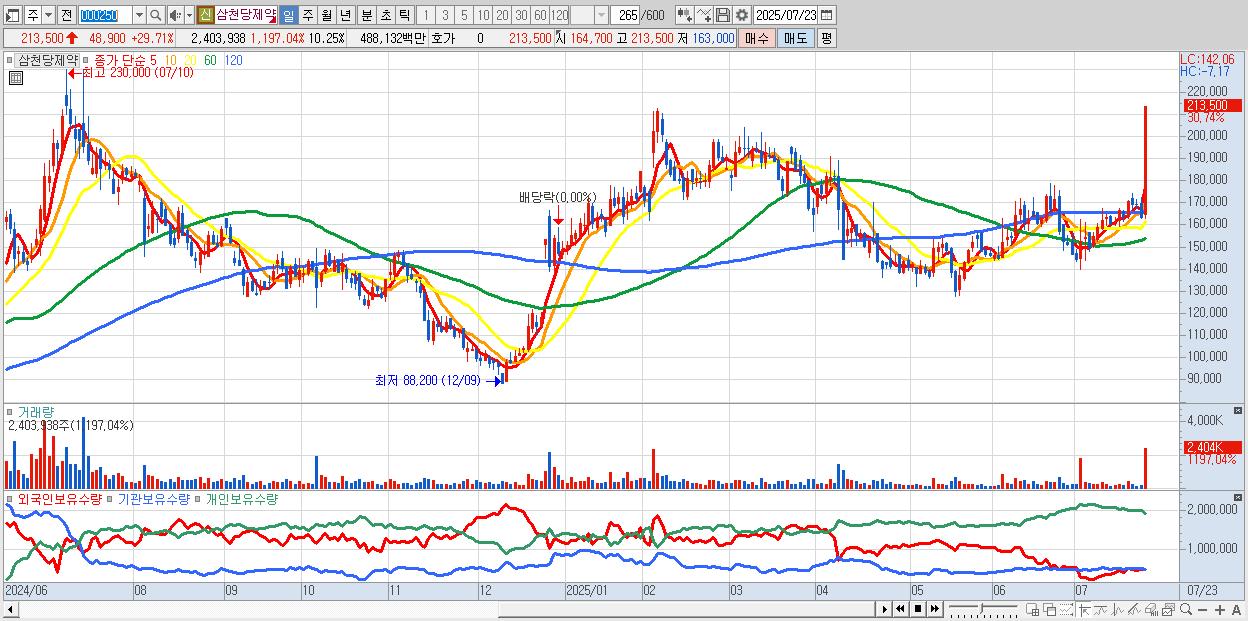
Task: Open the dropdown arrow next to speaker icon
Action: [189, 15]
